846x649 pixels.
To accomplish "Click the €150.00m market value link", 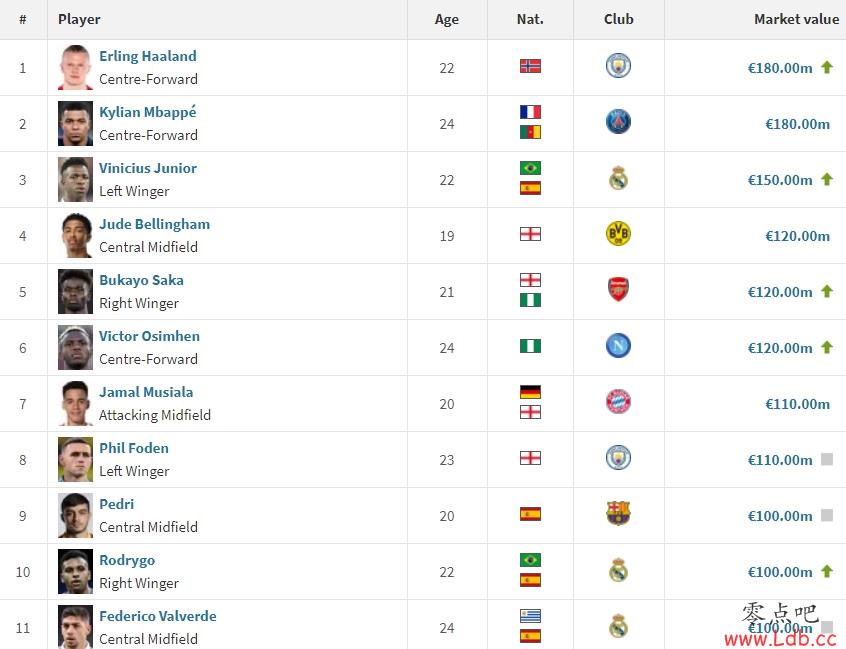I will coord(780,180).
